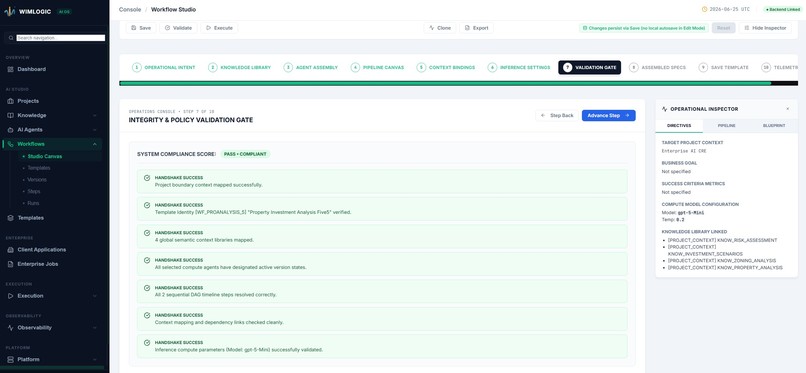Go to step 3 Agent Assembly

point(311,67)
